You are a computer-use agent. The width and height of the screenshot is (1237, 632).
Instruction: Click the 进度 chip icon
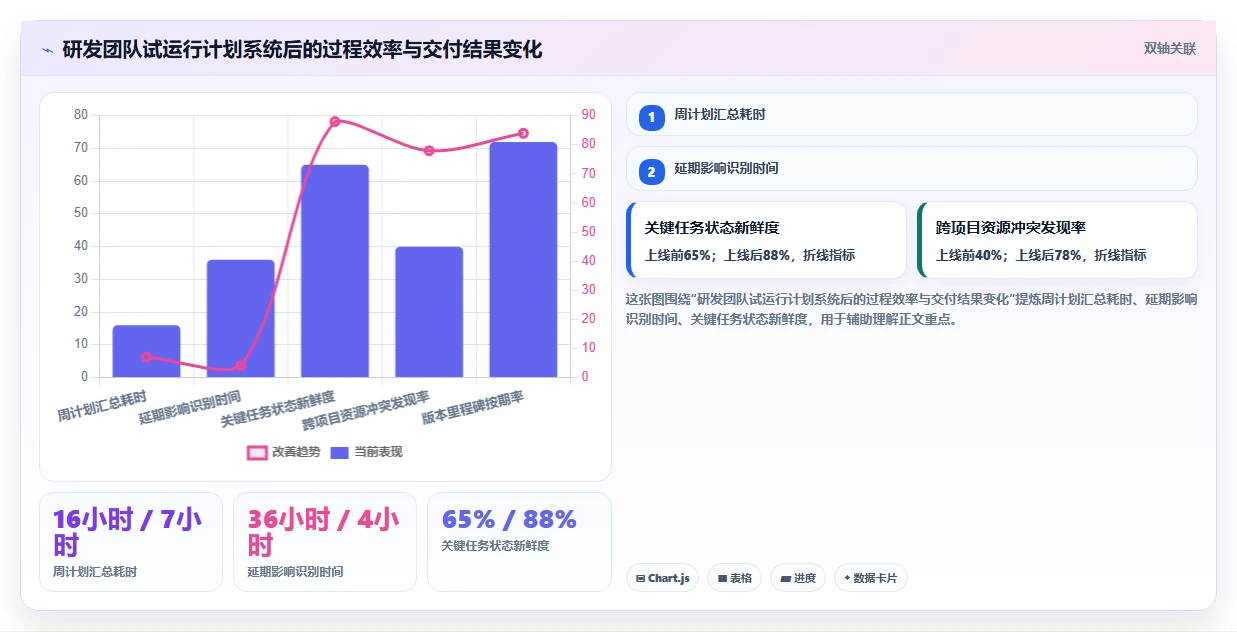[x=786, y=578]
